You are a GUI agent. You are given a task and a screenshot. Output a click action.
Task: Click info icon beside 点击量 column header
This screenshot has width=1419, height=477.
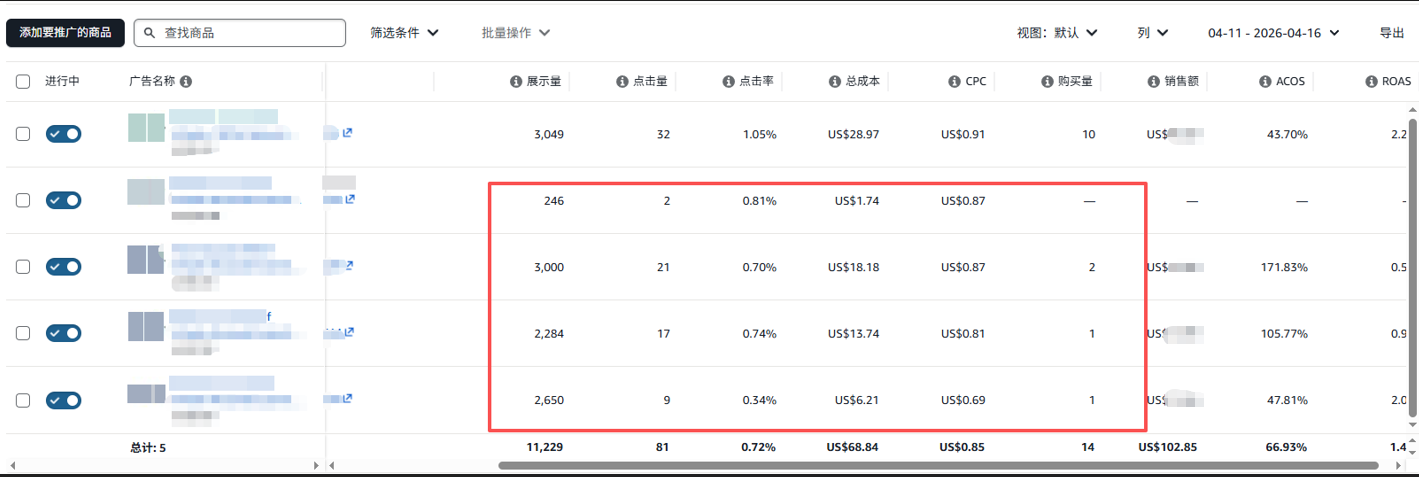622,82
